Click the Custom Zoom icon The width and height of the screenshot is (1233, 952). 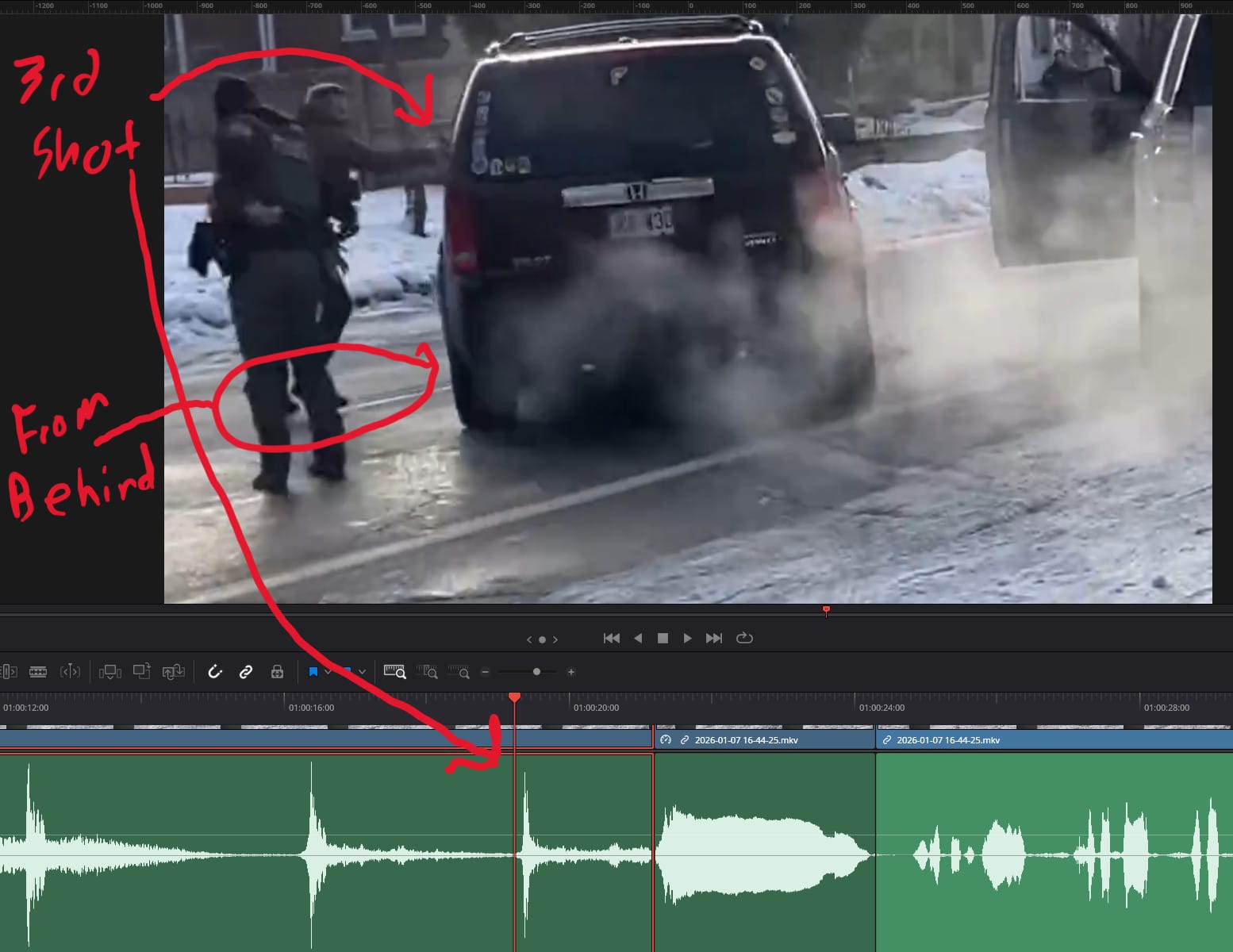[x=459, y=672]
